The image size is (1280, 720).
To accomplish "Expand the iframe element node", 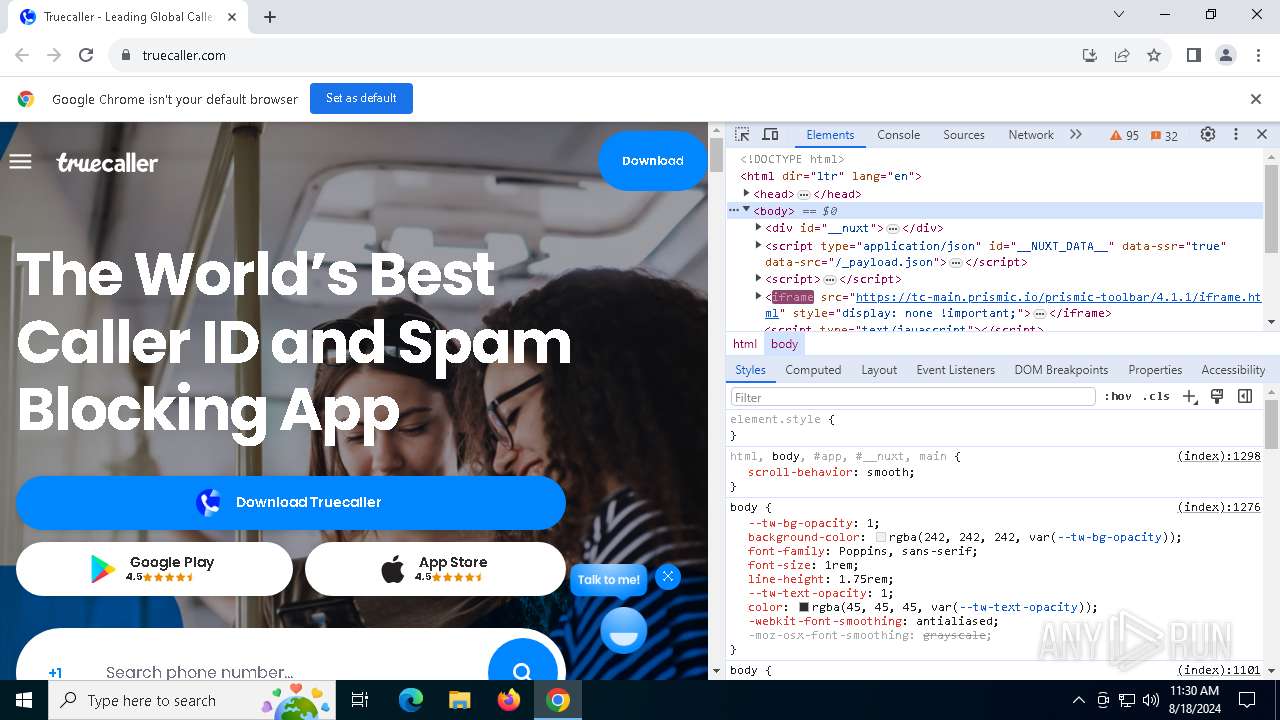I will pyautogui.click(x=758, y=296).
